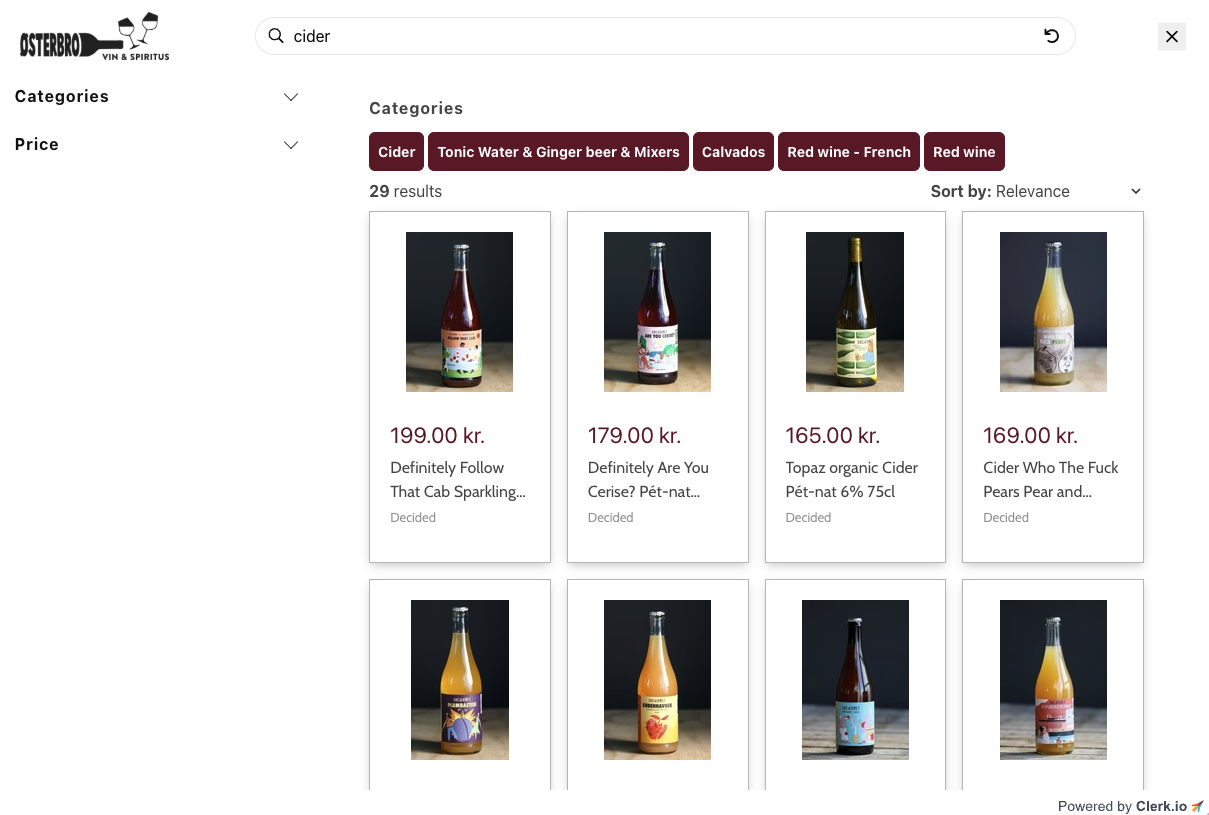This screenshot has height=815, width=1209.
Task: Open the purple-label Plumbastic bottle thumbnail
Action: [x=460, y=680]
